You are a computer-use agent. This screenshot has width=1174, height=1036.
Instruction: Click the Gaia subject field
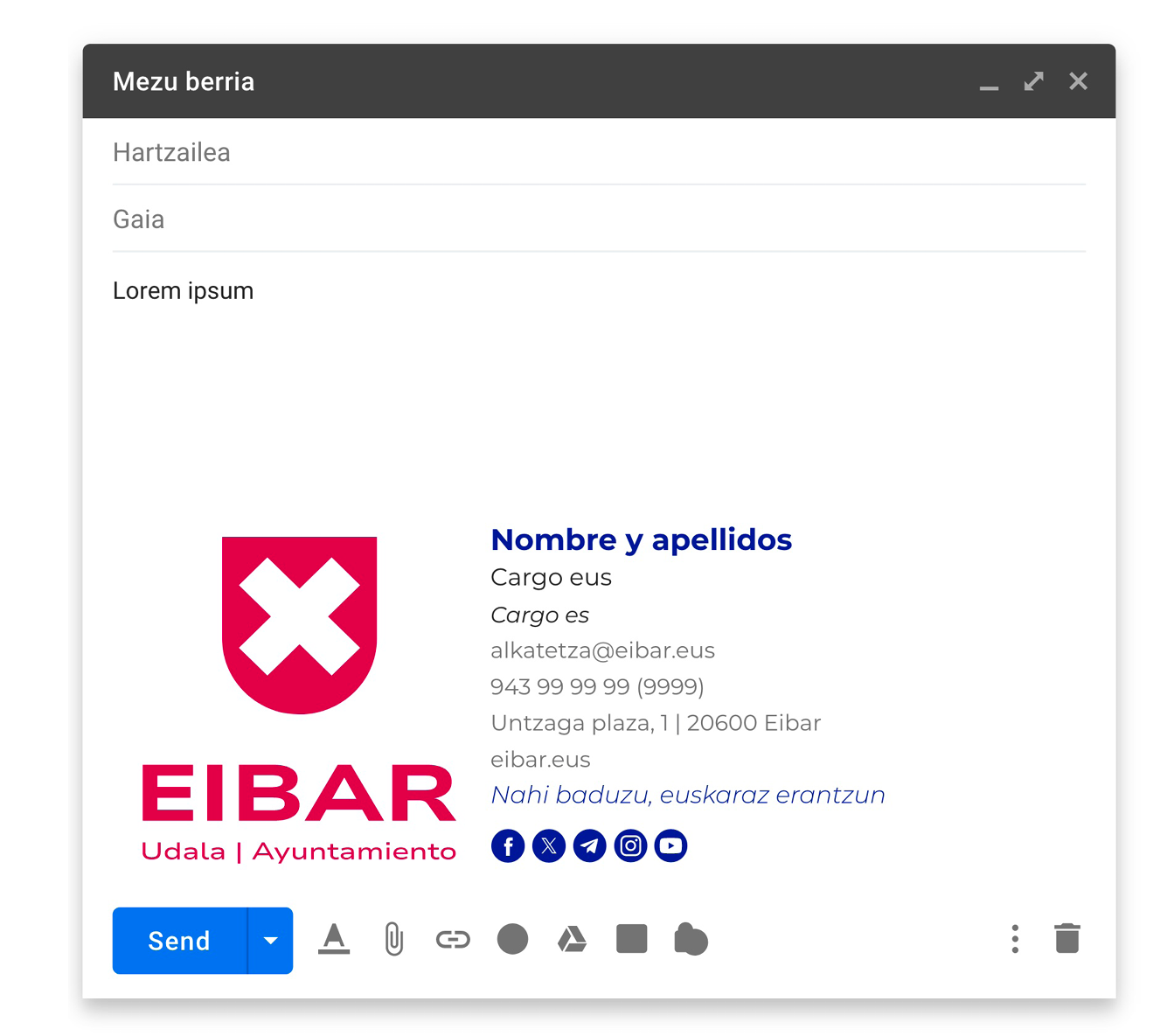tap(599, 219)
